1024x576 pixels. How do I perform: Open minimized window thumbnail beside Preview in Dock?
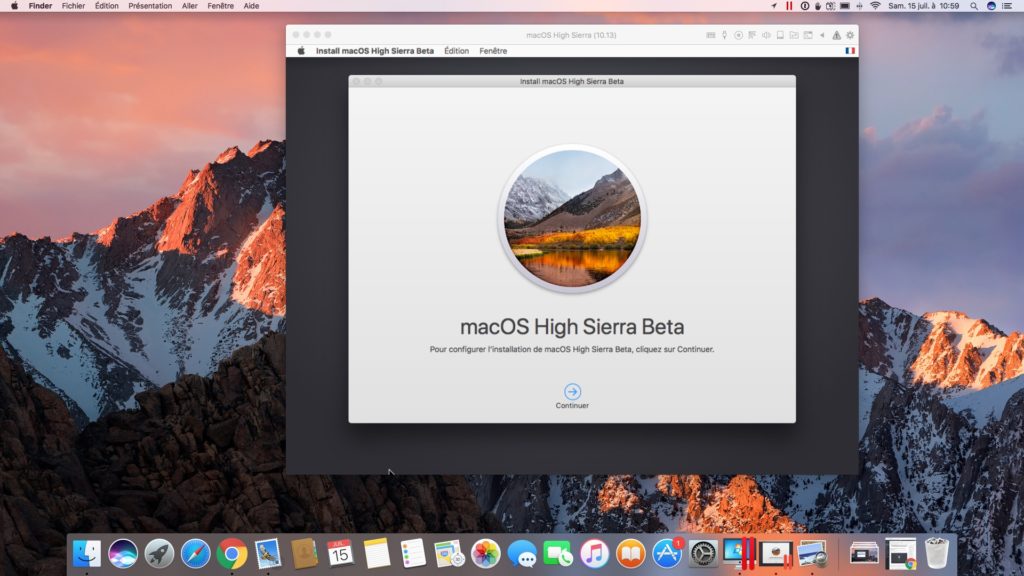pyautogui.click(x=864, y=554)
